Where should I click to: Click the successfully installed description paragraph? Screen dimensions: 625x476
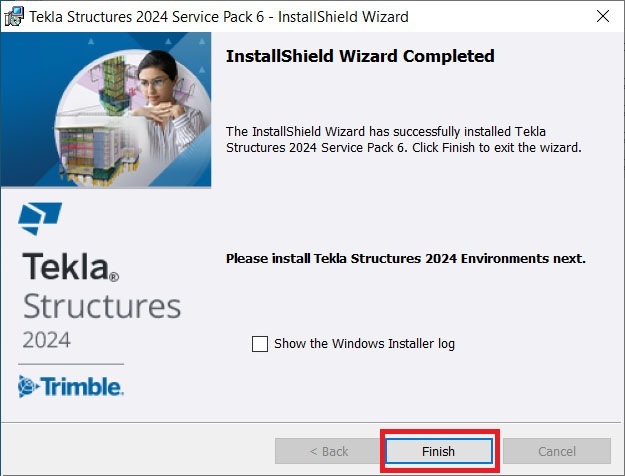403,139
